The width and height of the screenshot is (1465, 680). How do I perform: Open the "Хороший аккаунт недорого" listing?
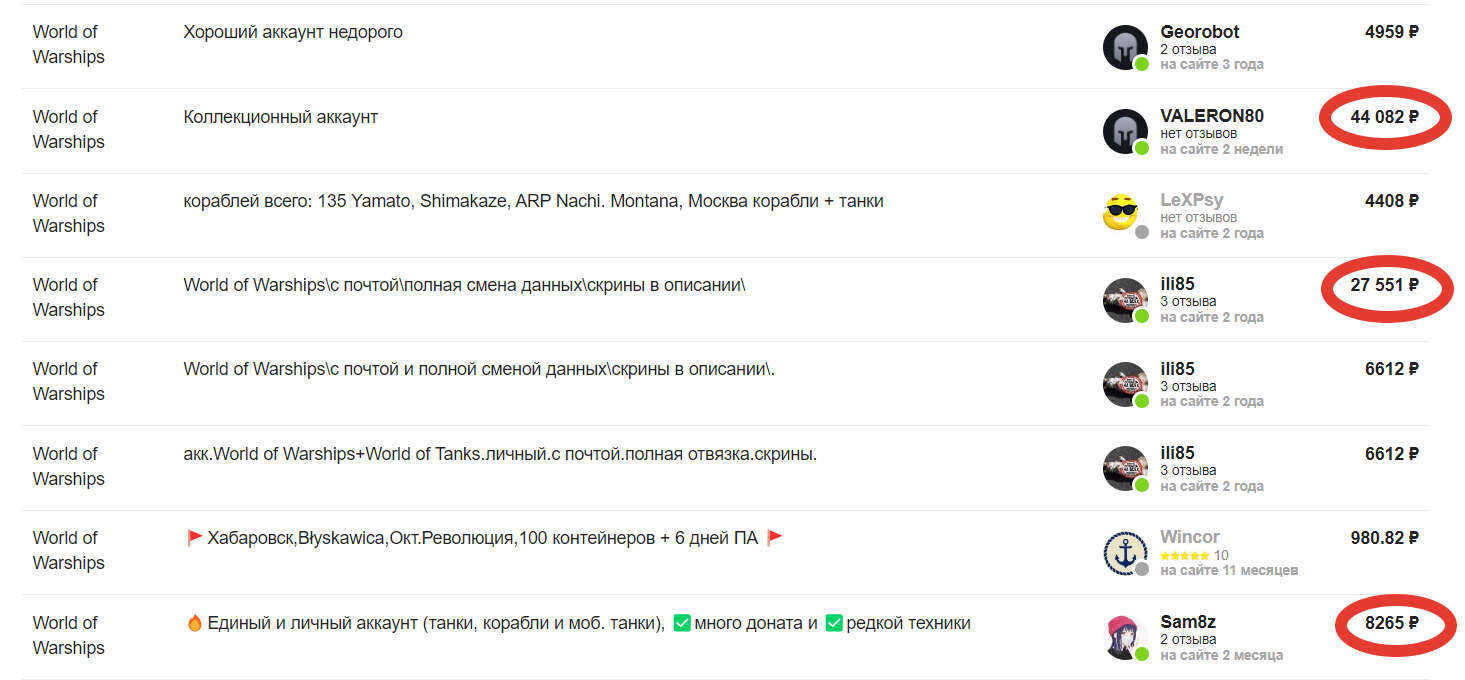pyautogui.click(x=293, y=32)
